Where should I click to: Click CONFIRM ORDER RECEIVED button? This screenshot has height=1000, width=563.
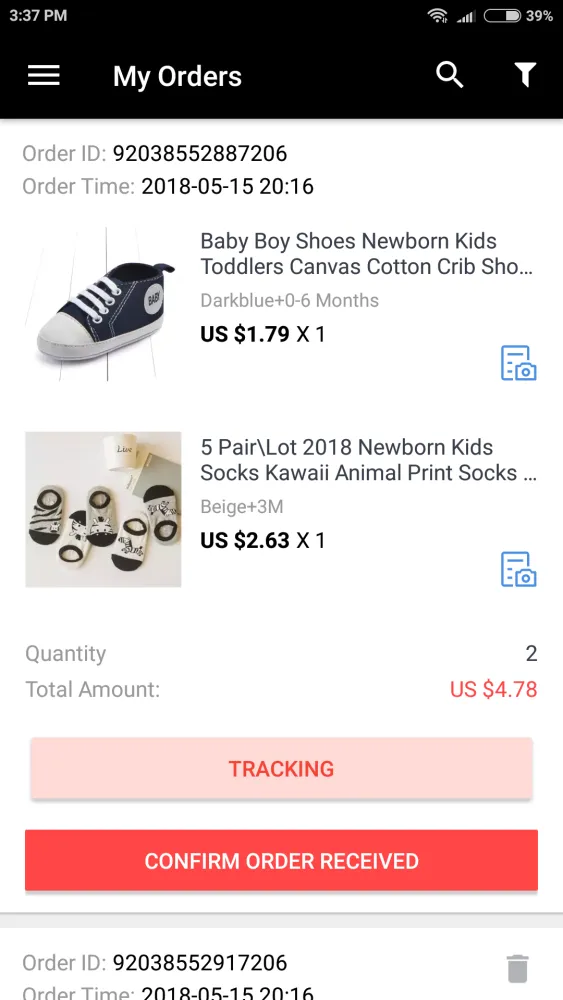coord(281,860)
